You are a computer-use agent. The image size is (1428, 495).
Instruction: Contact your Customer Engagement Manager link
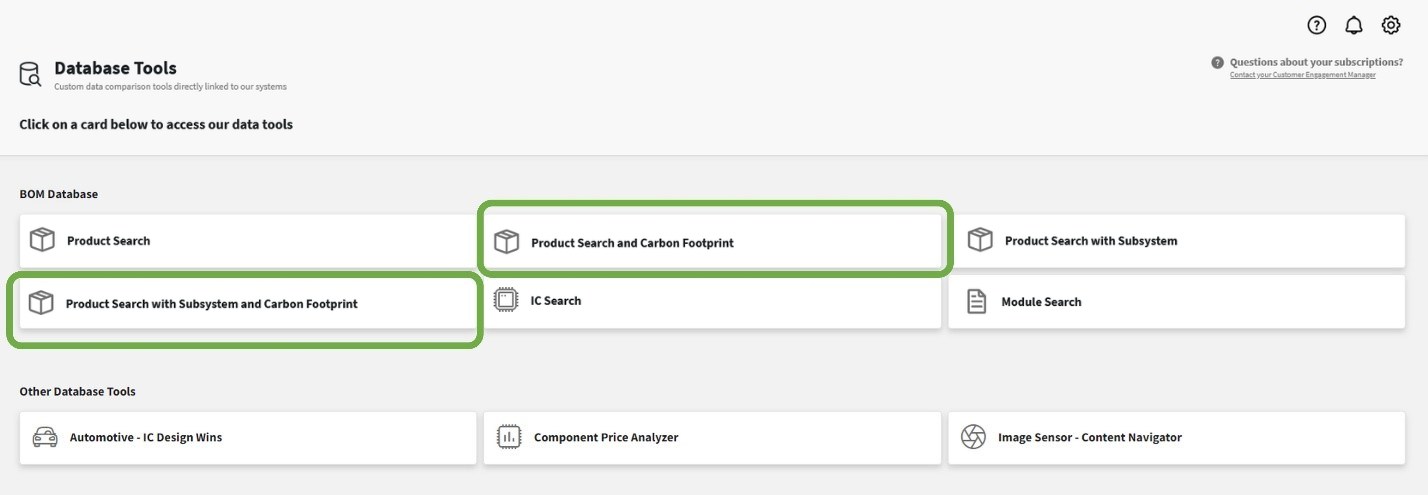click(1302, 75)
